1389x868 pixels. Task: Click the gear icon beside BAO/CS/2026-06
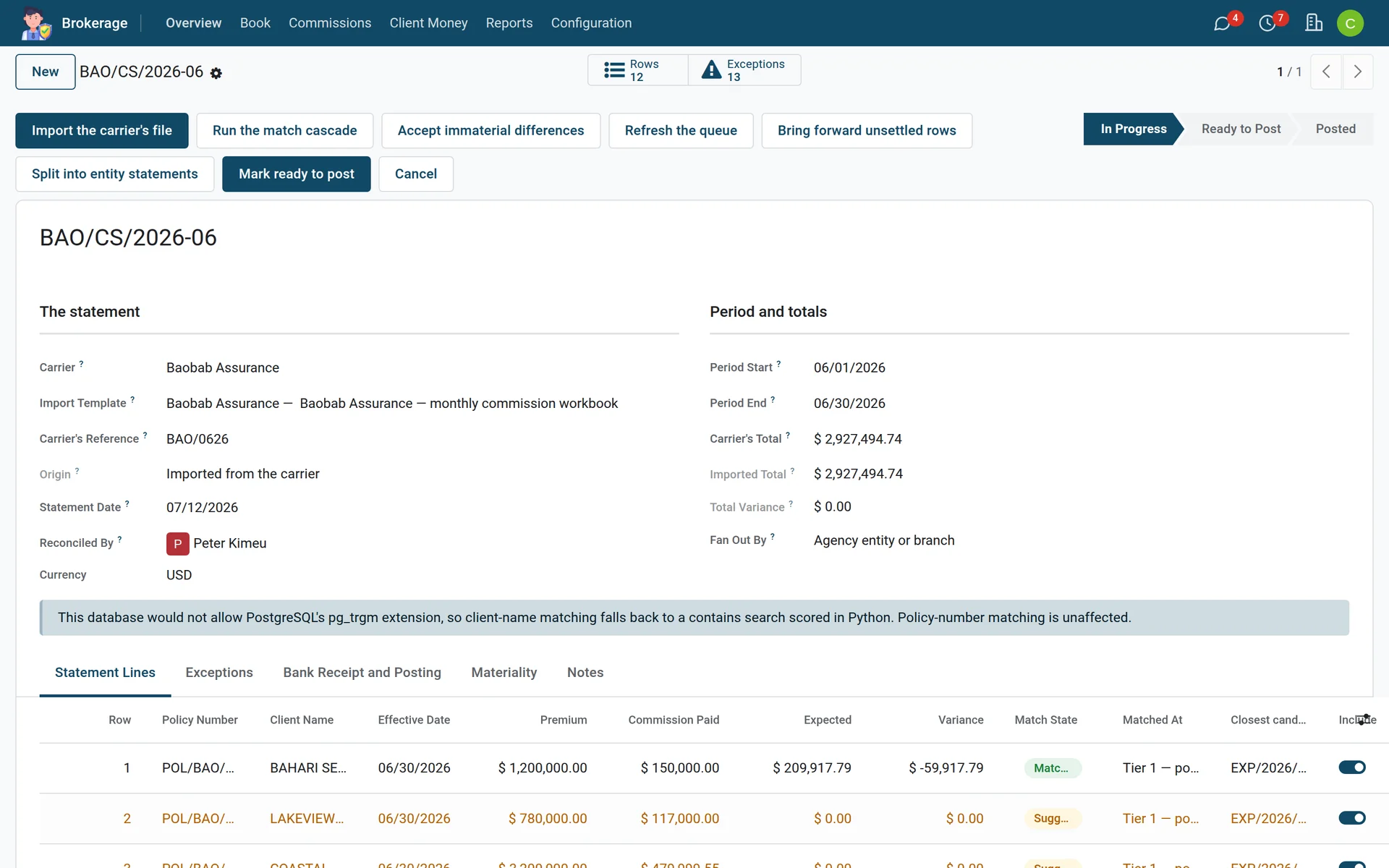tap(216, 73)
